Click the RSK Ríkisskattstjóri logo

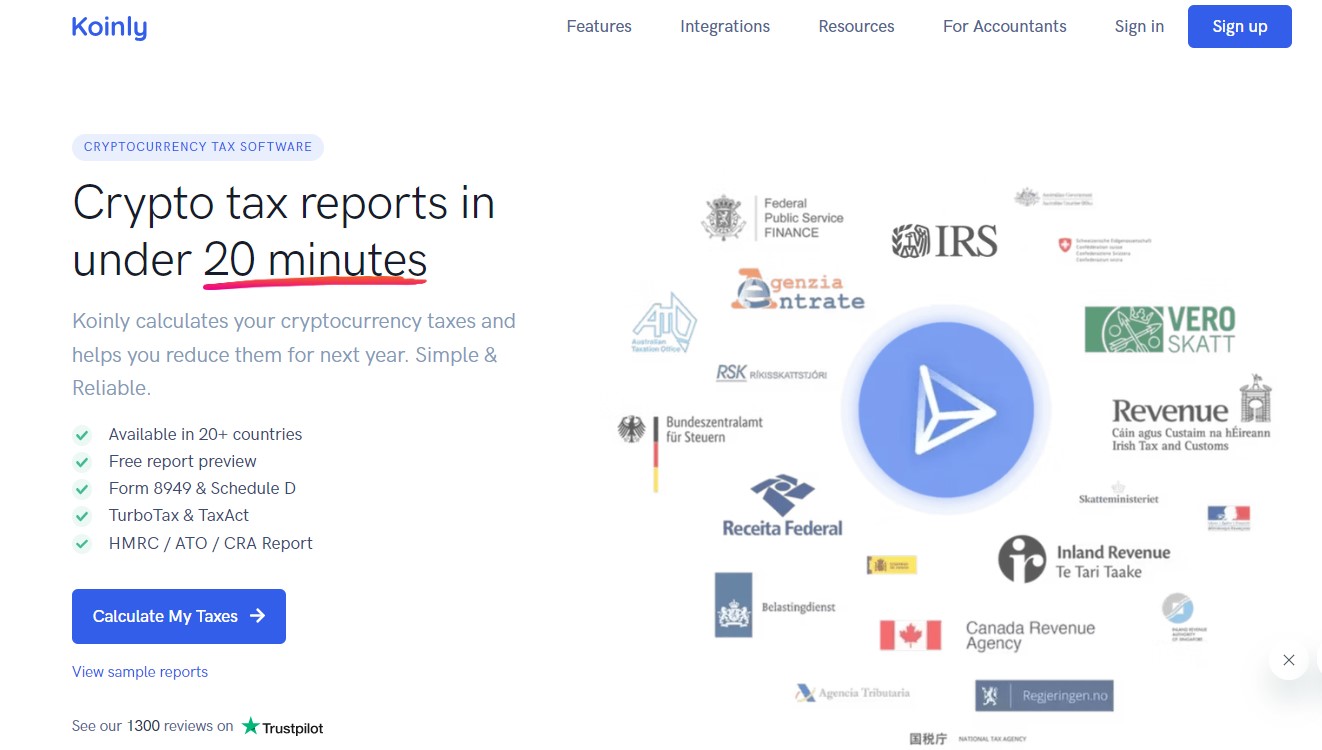point(771,373)
